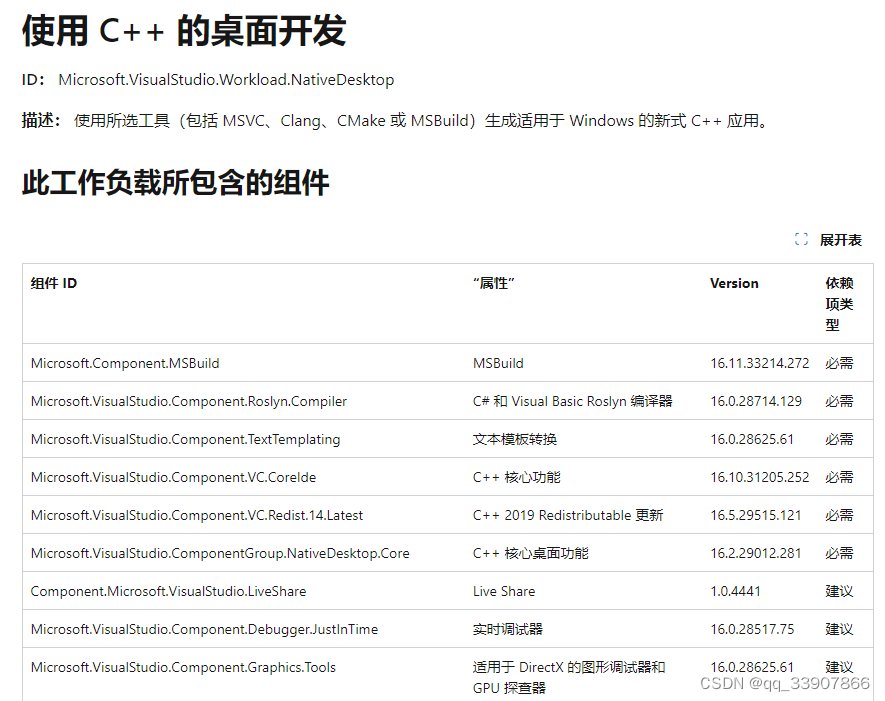Click version 16.2.29012.281
885x701 pixels.
756,553
